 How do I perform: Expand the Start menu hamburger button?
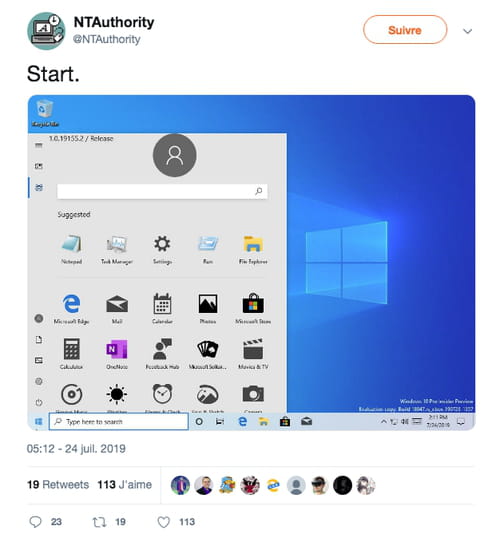pyautogui.click(x=39, y=145)
